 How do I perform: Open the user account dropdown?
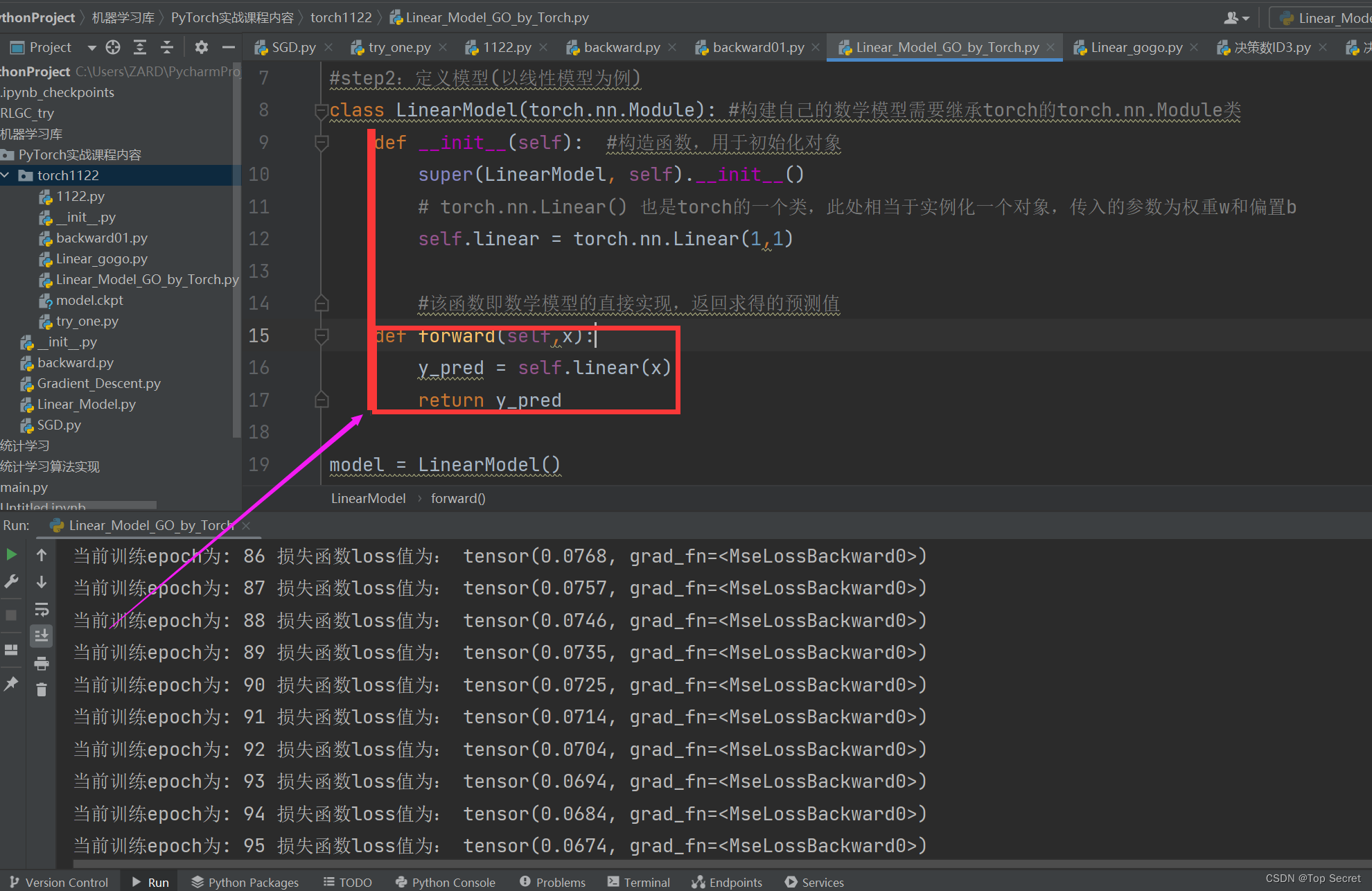[1237, 18]
